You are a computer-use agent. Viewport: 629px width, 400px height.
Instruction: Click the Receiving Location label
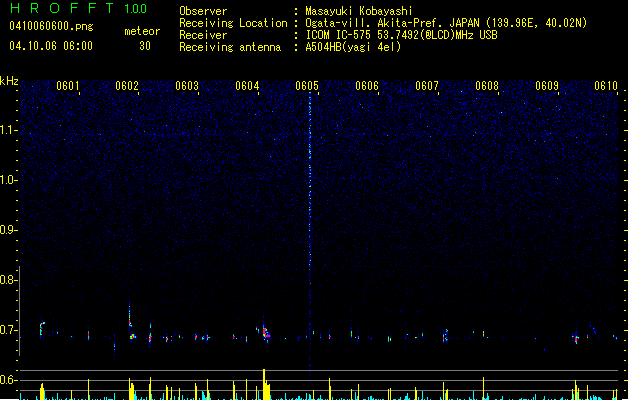coord(233,23)
